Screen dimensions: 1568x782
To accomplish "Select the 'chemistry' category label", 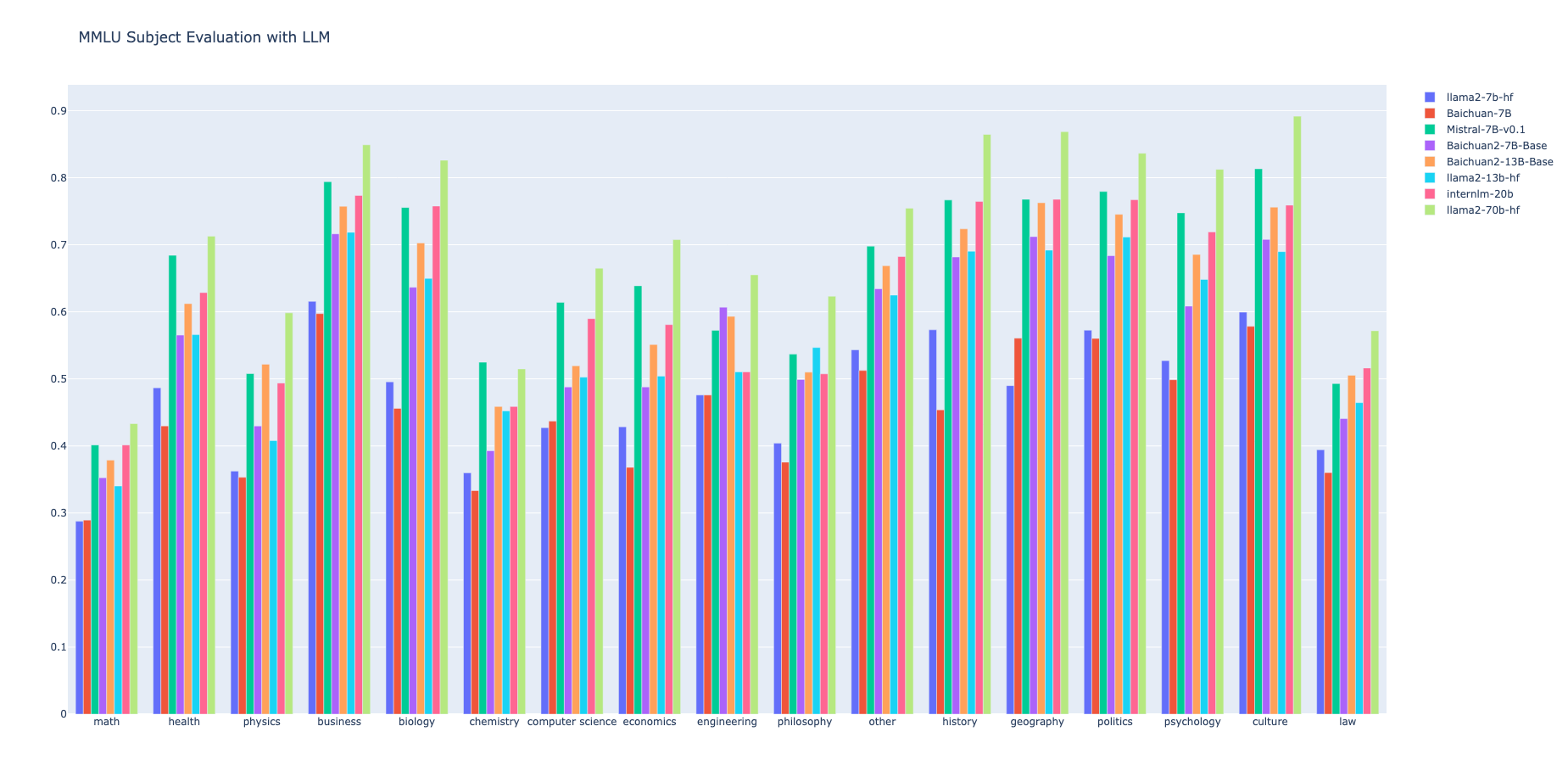I will [x=494, y=722].
